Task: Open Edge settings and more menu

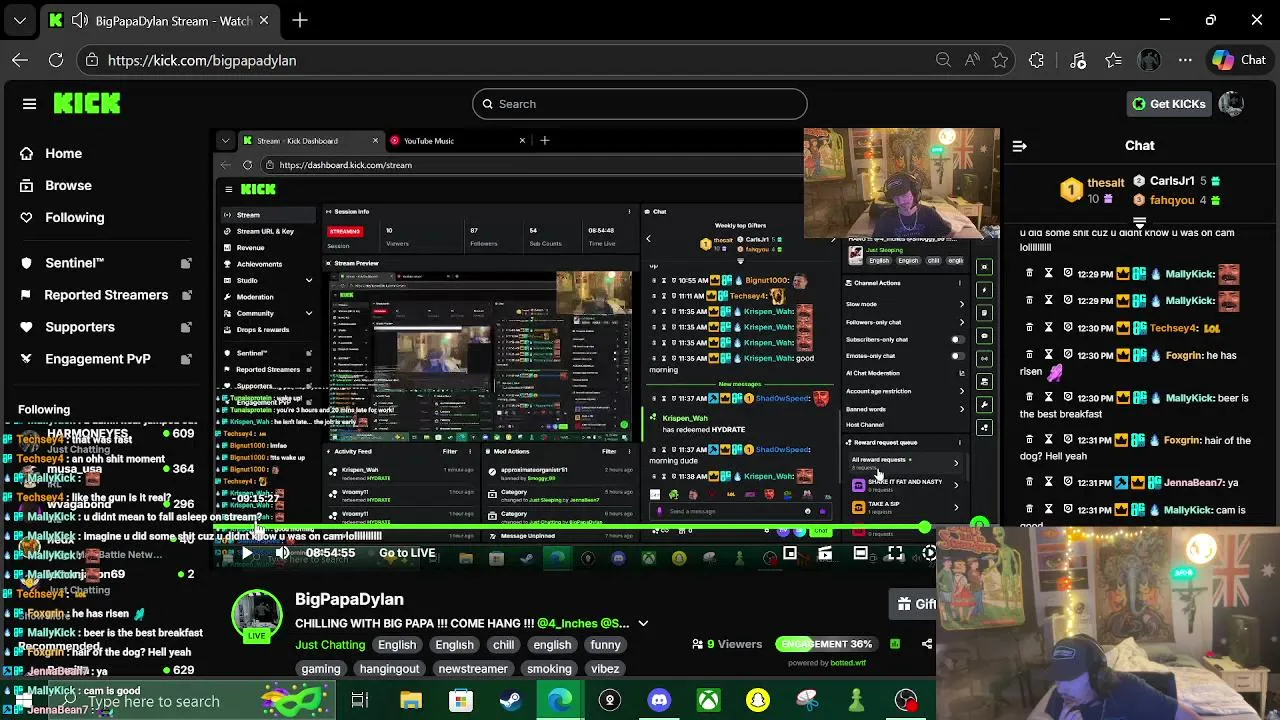Action: click(1185, 60)
